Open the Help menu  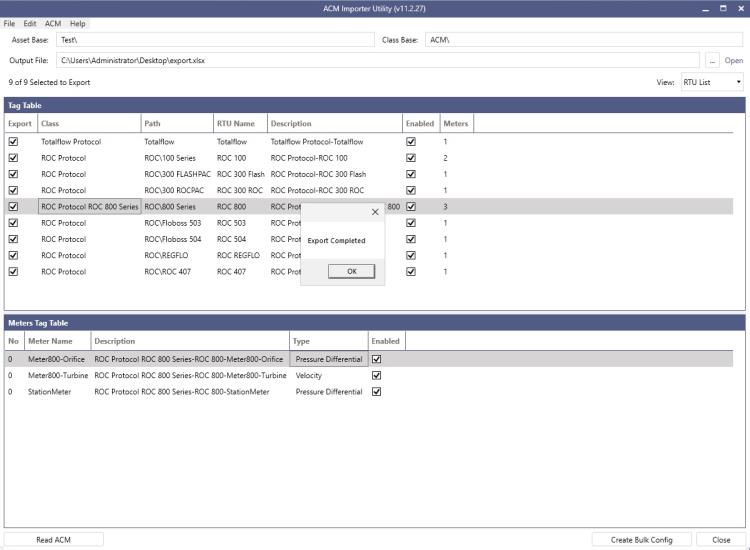coord(77,23)
